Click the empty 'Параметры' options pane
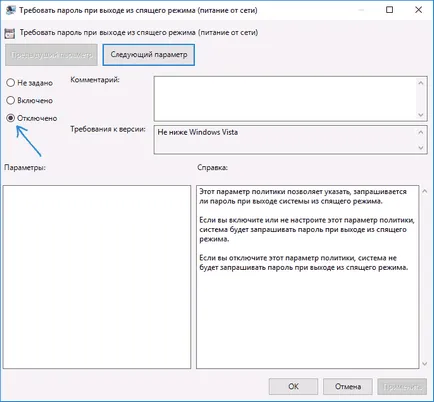 click(x=97, y=277)
